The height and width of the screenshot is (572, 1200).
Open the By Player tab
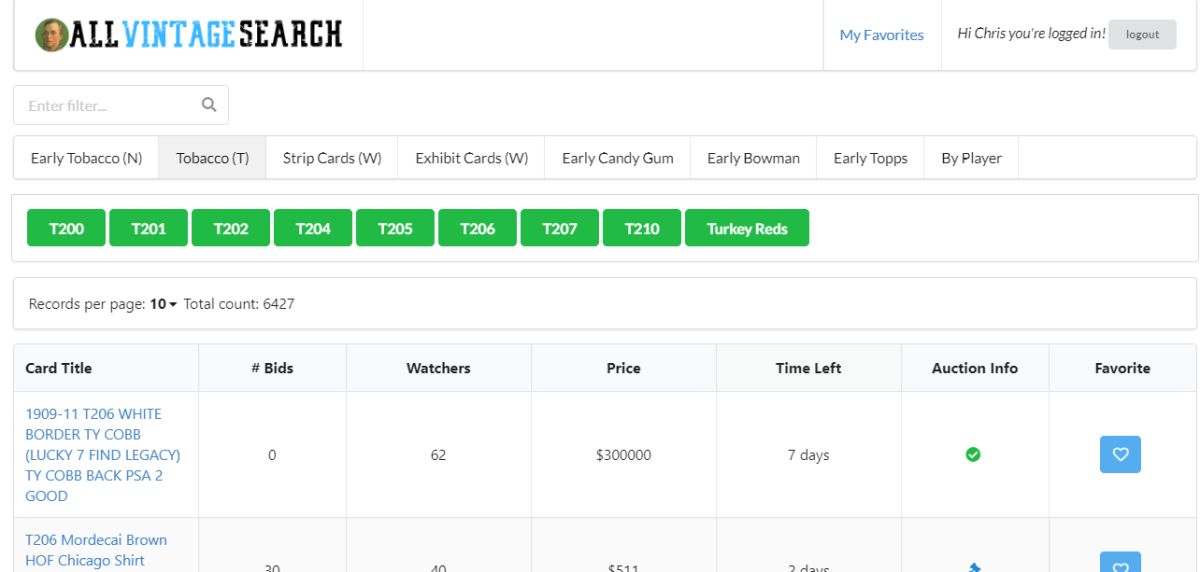(x=971, y=158)
